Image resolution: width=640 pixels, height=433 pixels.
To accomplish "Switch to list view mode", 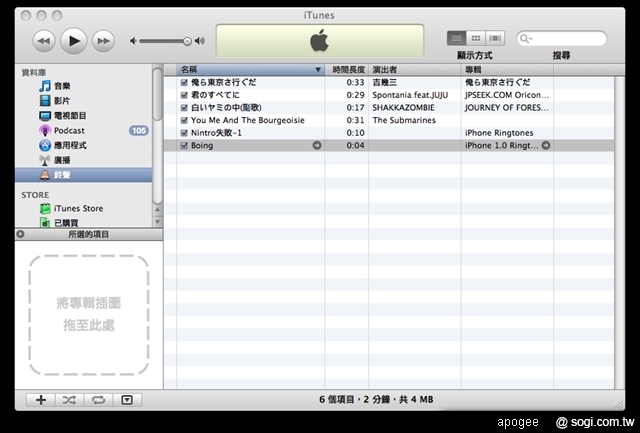I will (457, 38).
